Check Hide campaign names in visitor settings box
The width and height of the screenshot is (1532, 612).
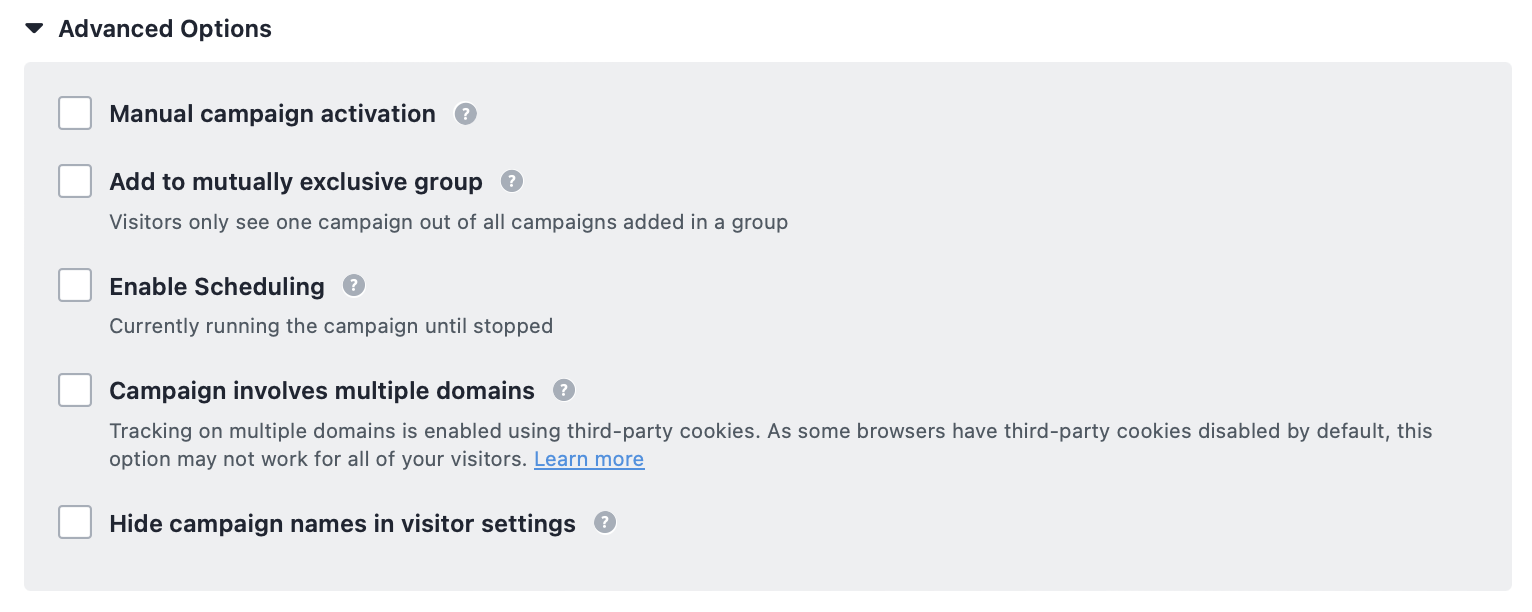(75, 522)
